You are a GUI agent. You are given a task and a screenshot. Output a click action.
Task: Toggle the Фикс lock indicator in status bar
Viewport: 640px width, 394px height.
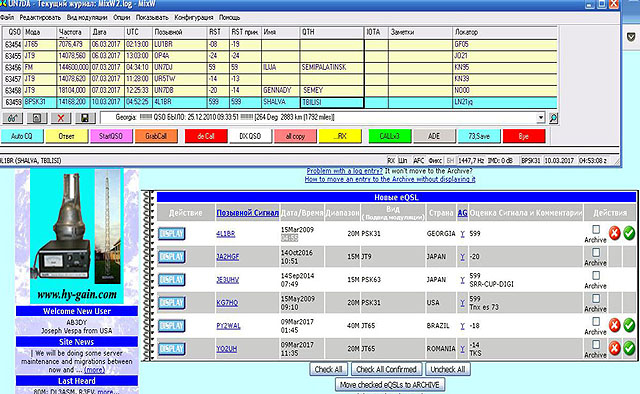pos(436,160)
